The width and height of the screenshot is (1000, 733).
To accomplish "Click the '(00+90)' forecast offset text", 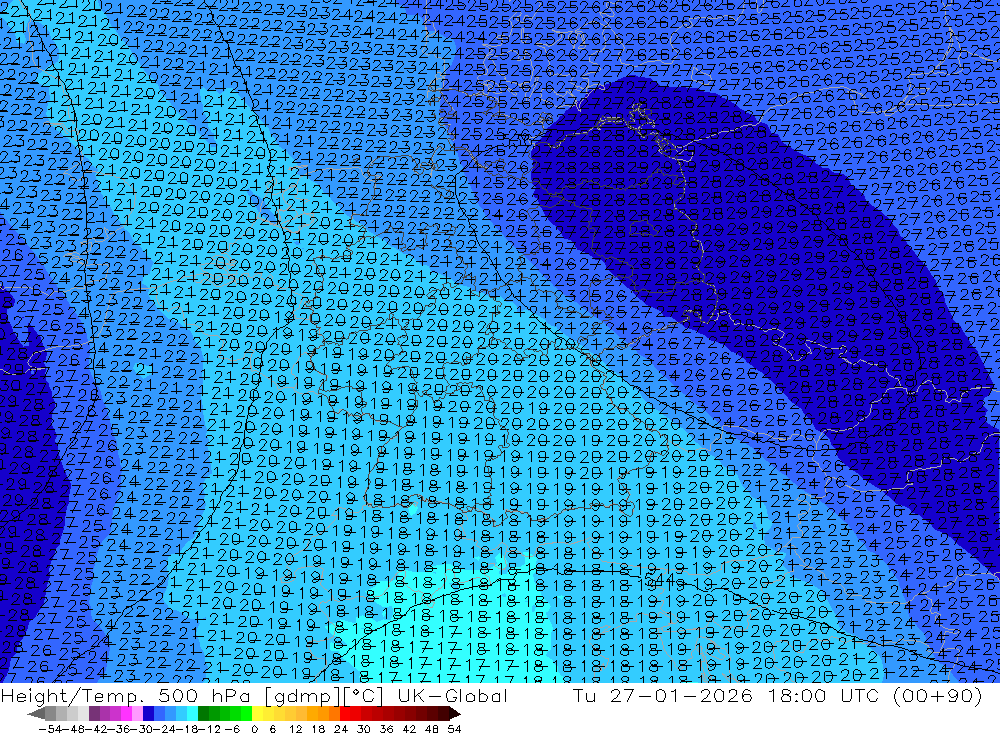I will click(x=936, y=695).
